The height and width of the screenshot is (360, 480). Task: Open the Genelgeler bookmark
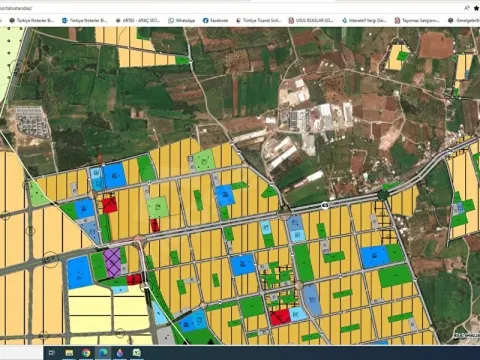(x=464, y=20)
